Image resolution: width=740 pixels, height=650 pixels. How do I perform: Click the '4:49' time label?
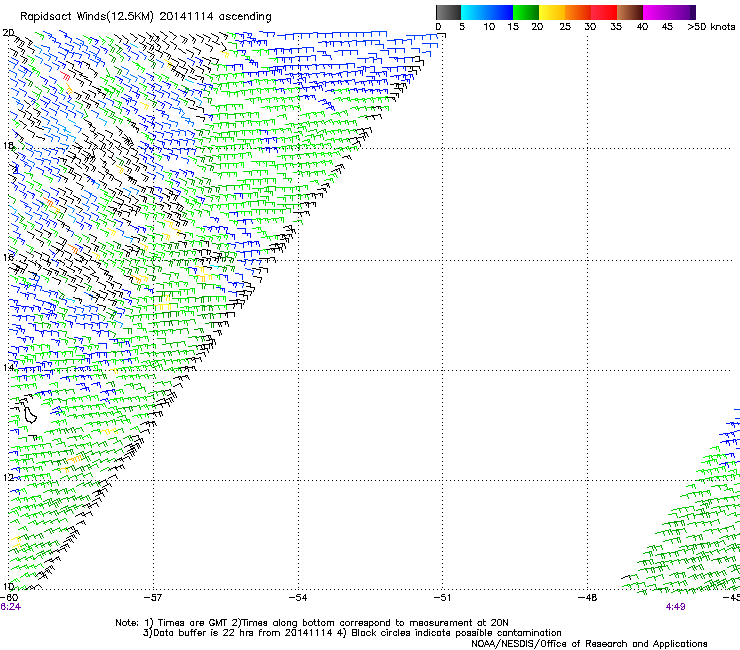(x=675, y=607)
